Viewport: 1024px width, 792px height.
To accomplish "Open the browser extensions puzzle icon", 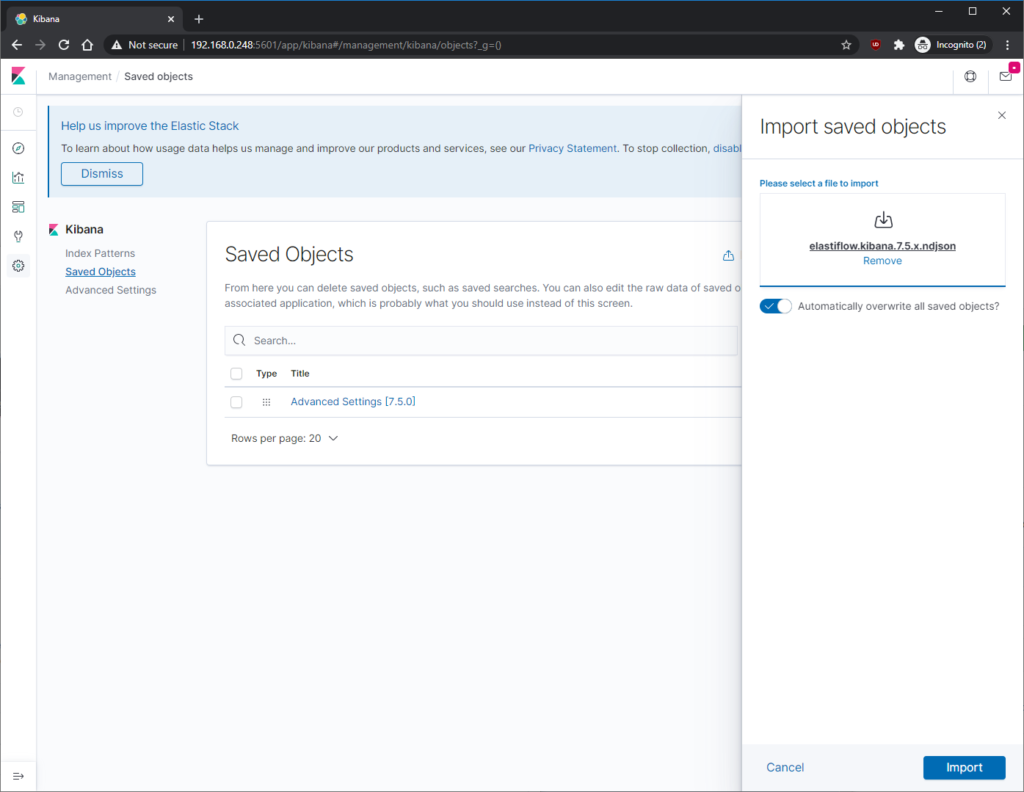I will point(899,45).
